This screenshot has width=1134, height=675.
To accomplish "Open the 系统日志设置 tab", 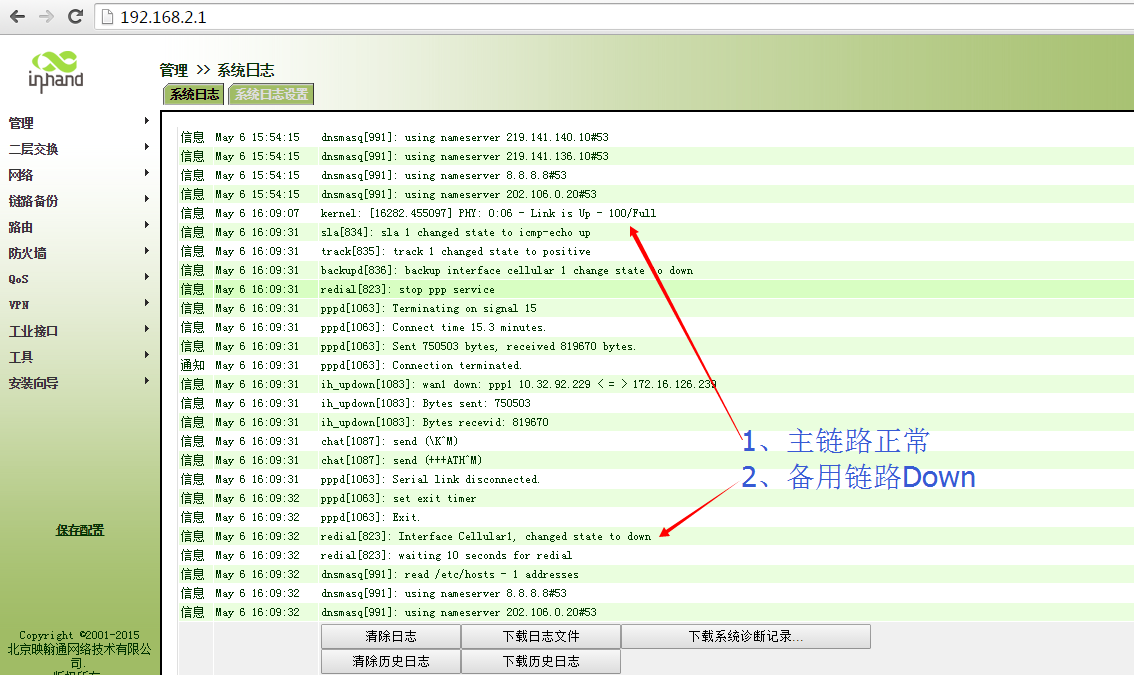I will [271, 94].
